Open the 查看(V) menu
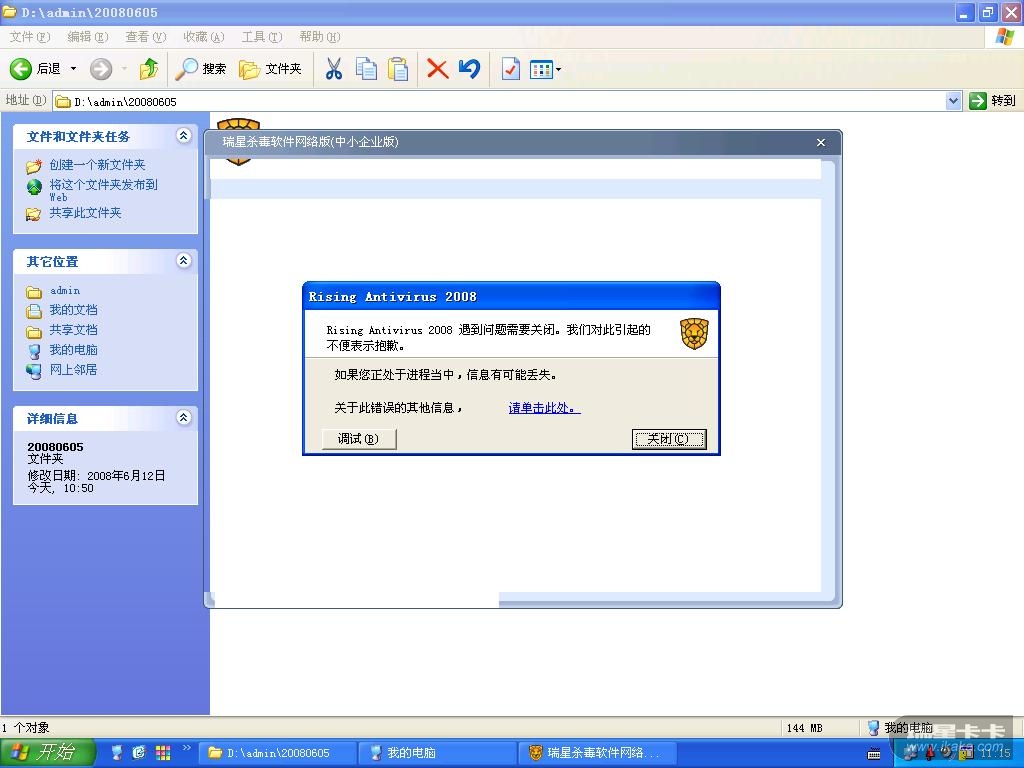The image size is (1024, 768). tap(146, 37)
